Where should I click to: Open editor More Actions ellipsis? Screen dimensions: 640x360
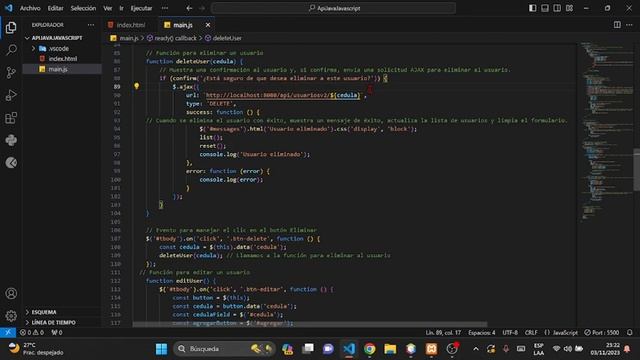point(629,25)
